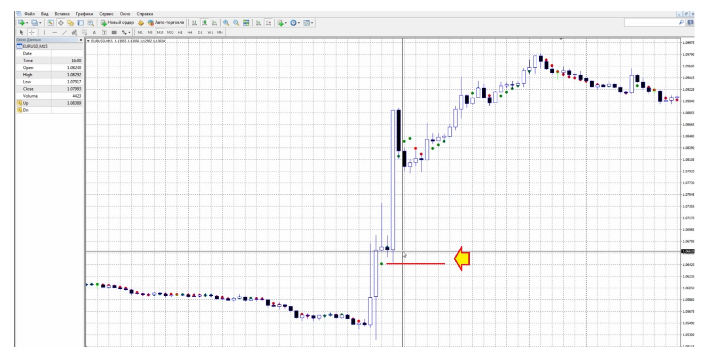Select the H1 timeframe
Screen dimensions: 713x360
(x=180, y=32)
